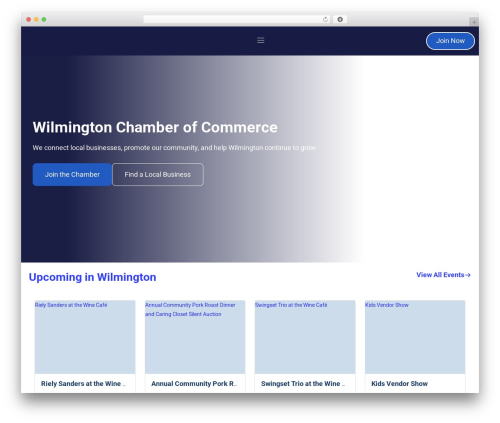Screen dimensions: 500x423
Task: Open the View All Events link
Action: point(443,275)
